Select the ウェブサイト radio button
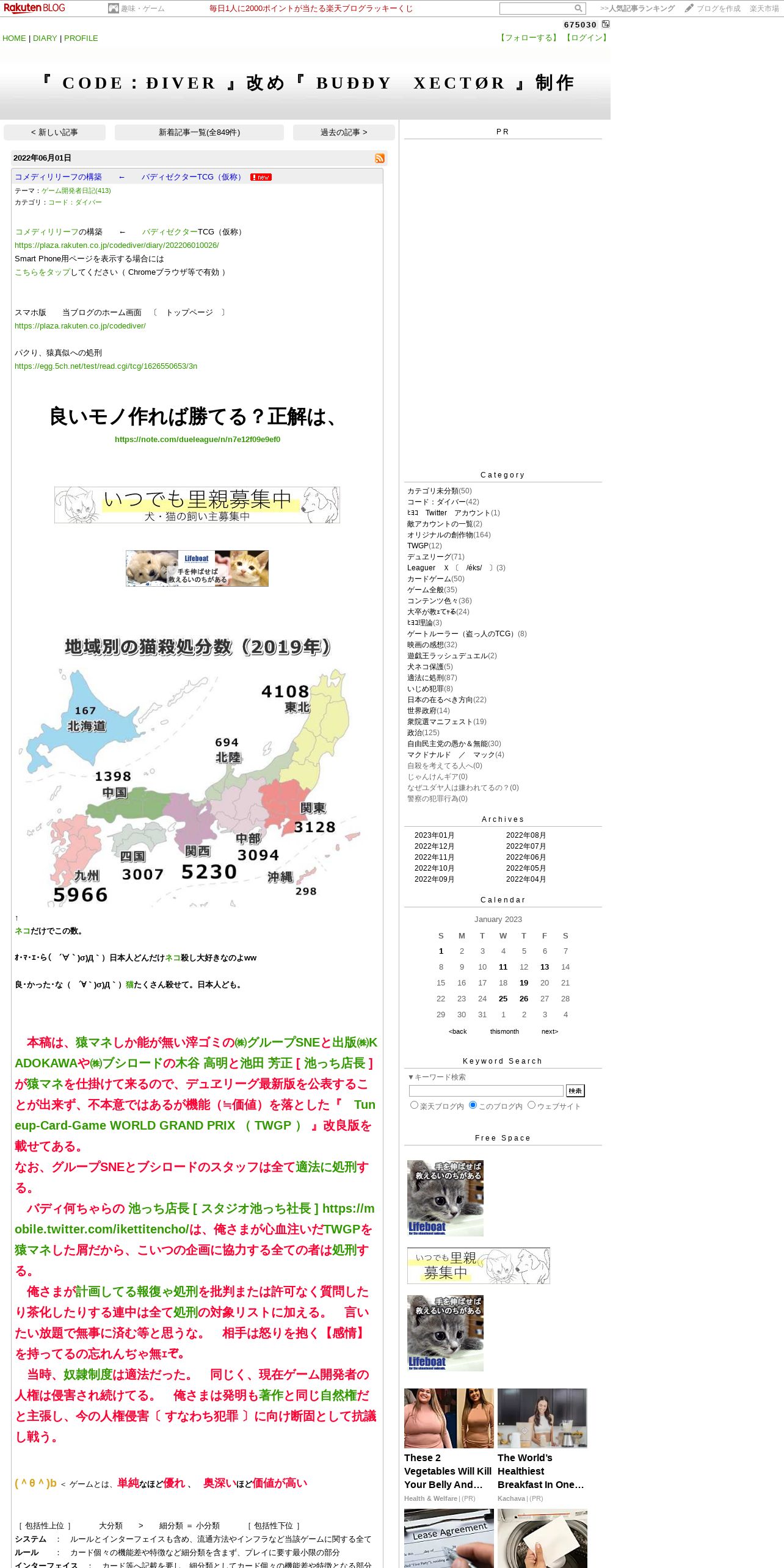The image size is (784, 1568). 531,1105
